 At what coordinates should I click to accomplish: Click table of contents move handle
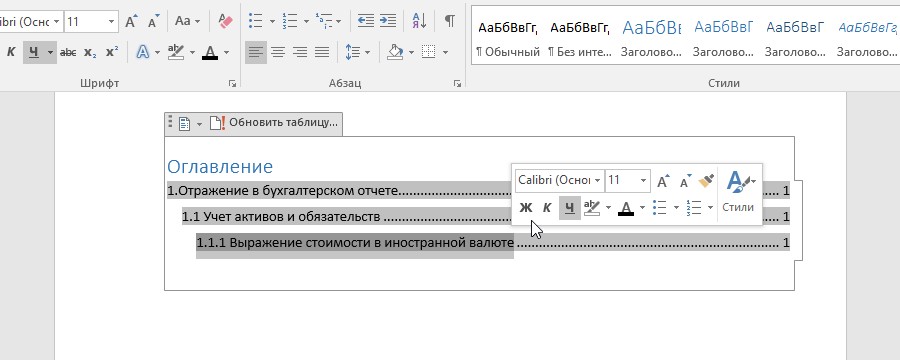[x=170, y=123]
